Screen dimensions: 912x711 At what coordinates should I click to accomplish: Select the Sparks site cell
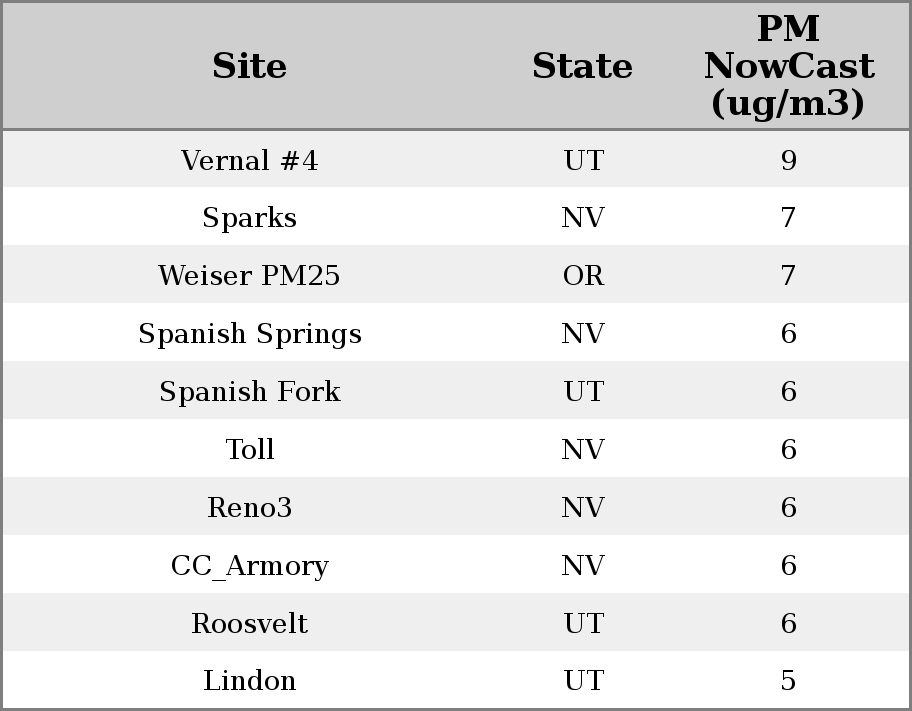[249, 218]
